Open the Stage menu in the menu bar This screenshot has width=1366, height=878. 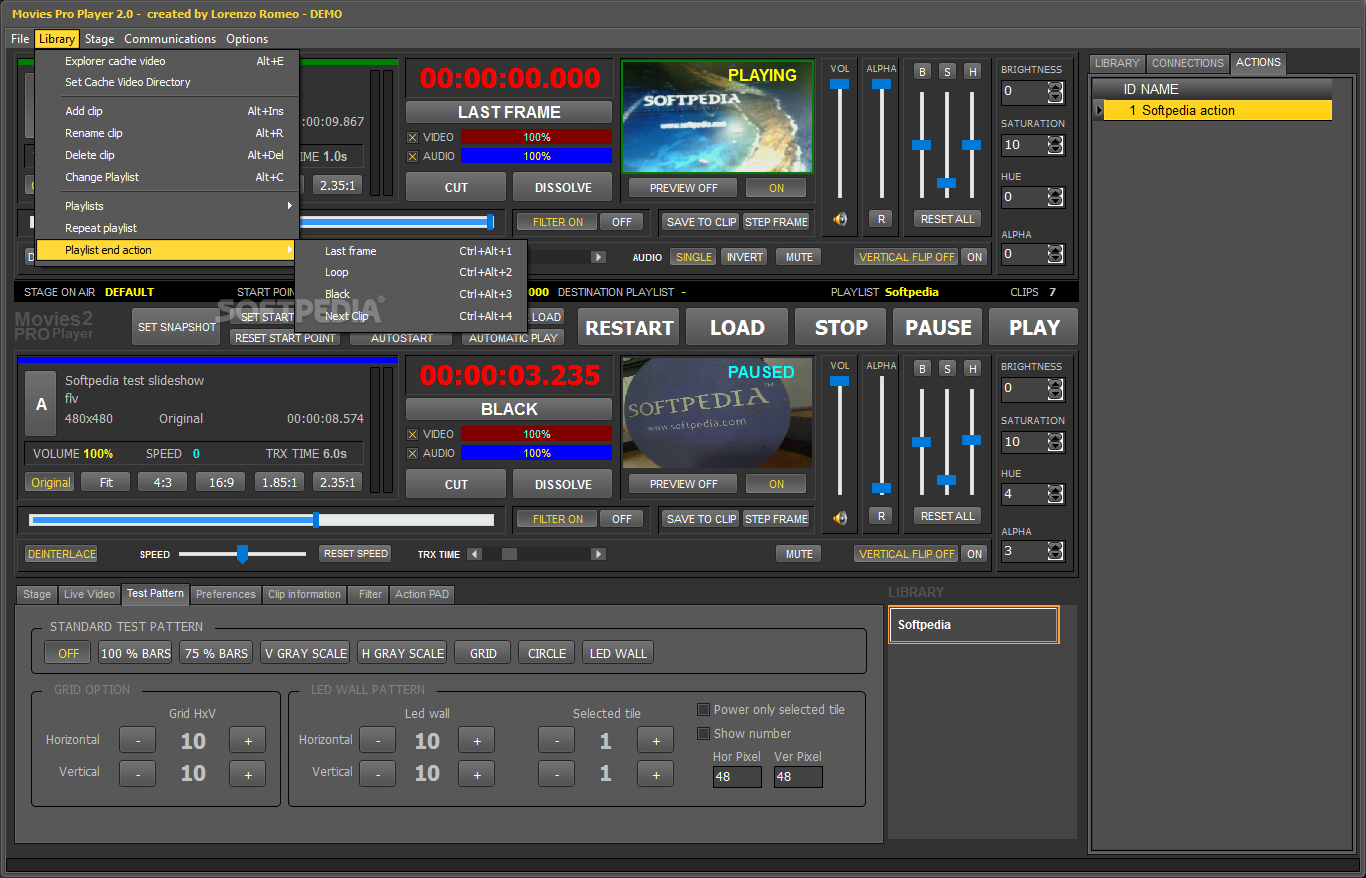pyautogui.click(x=99, y=39)
